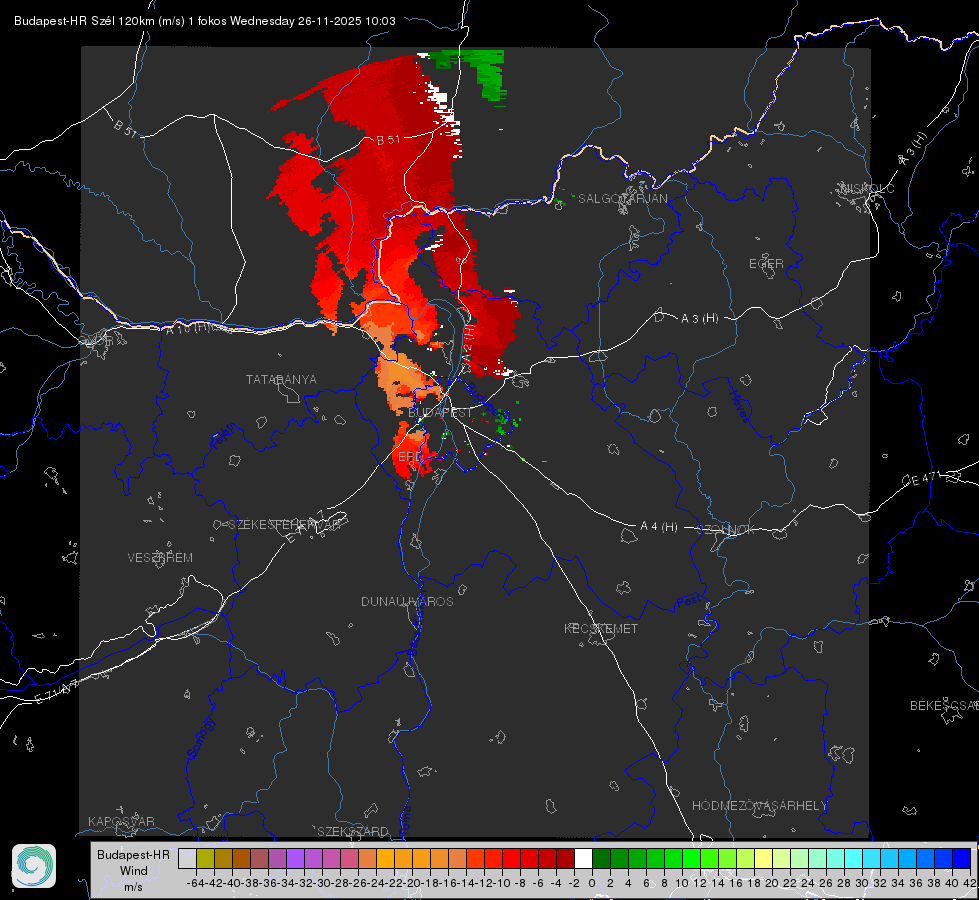The image size is (979, 900).
Task: Click the radar title text with the date
Action: [205, 21]
